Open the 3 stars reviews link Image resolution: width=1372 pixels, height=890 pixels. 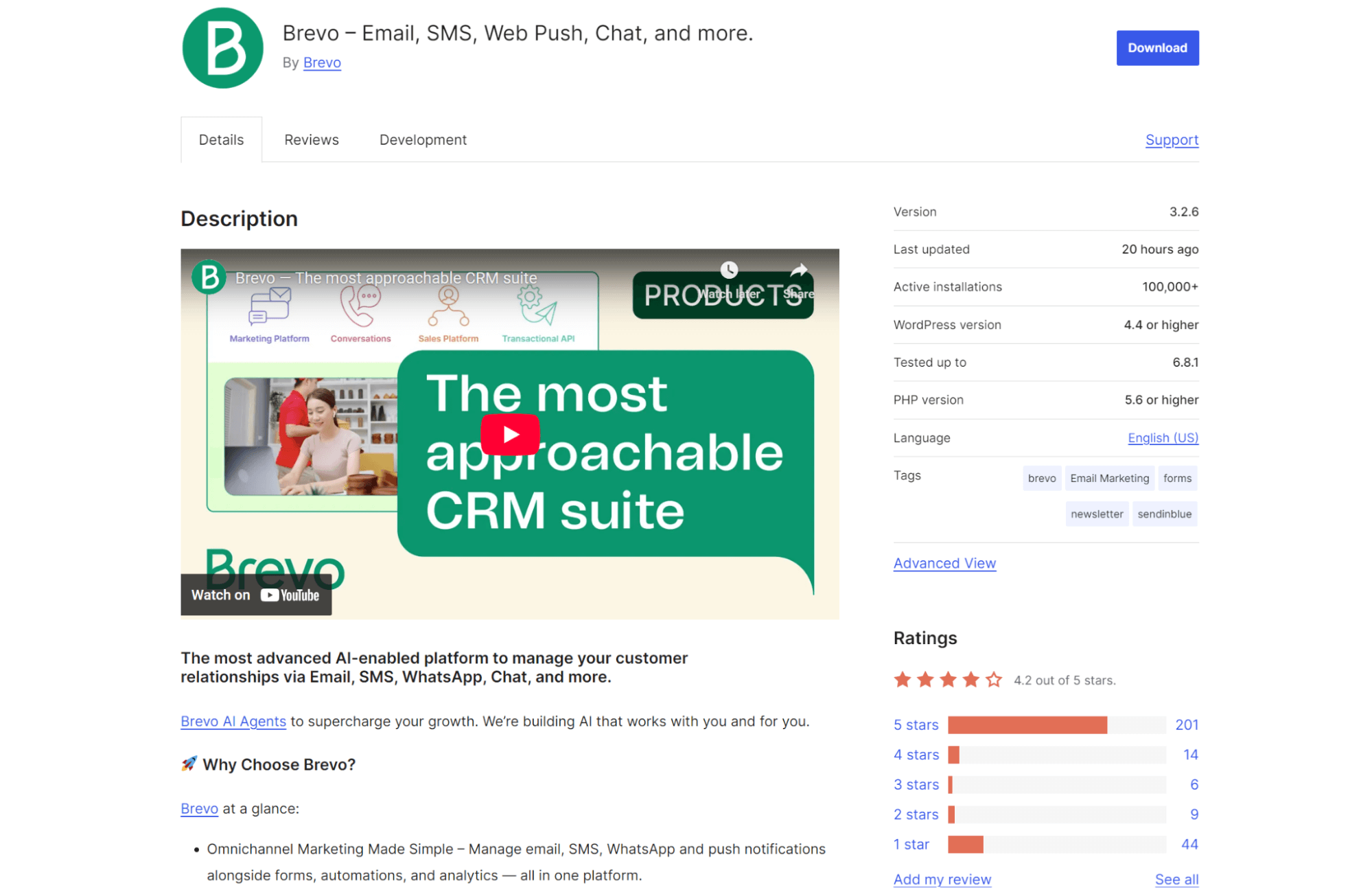pyautogui.click(x=916, y=784)
